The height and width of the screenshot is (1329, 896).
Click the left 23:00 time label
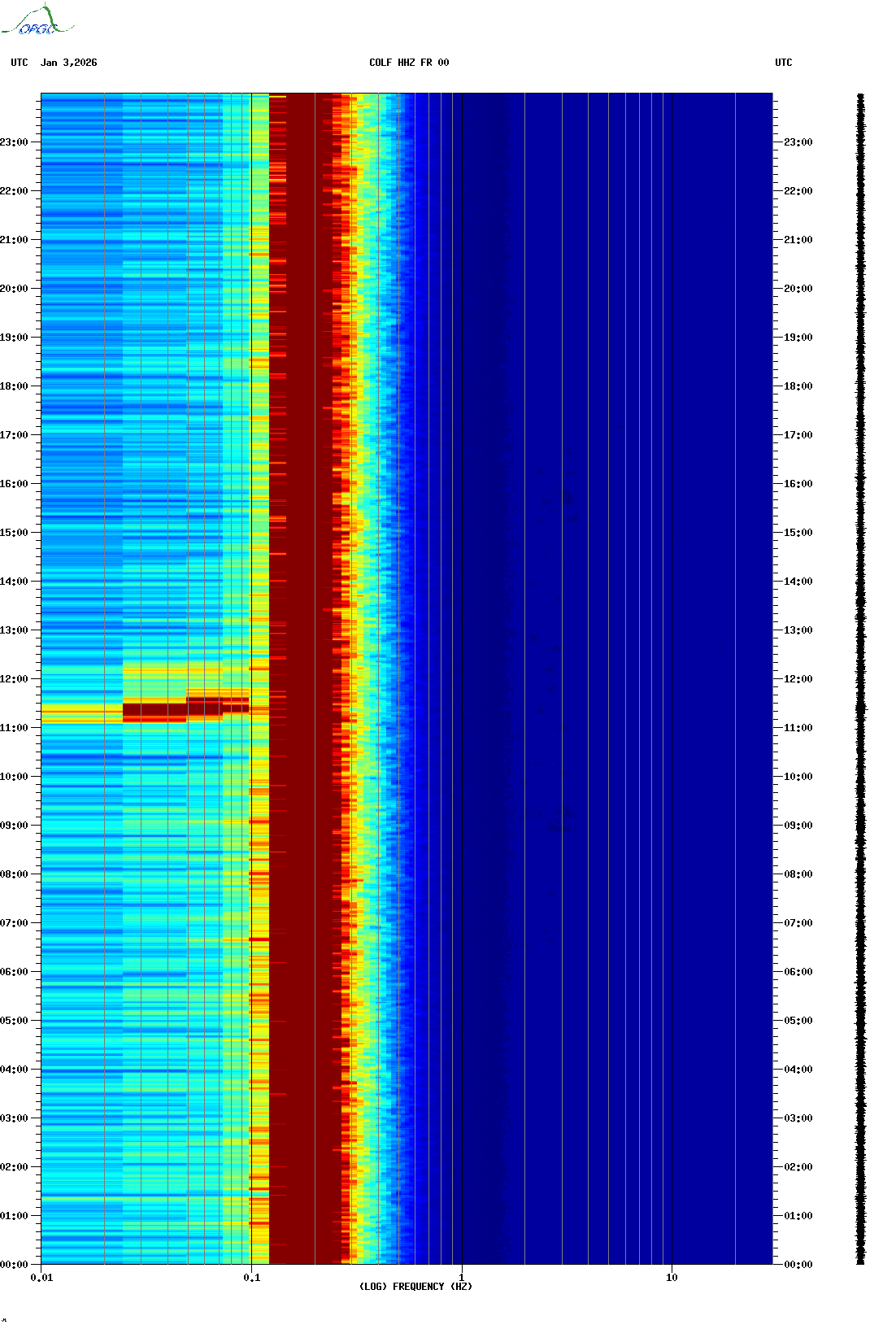click(14, 142)
